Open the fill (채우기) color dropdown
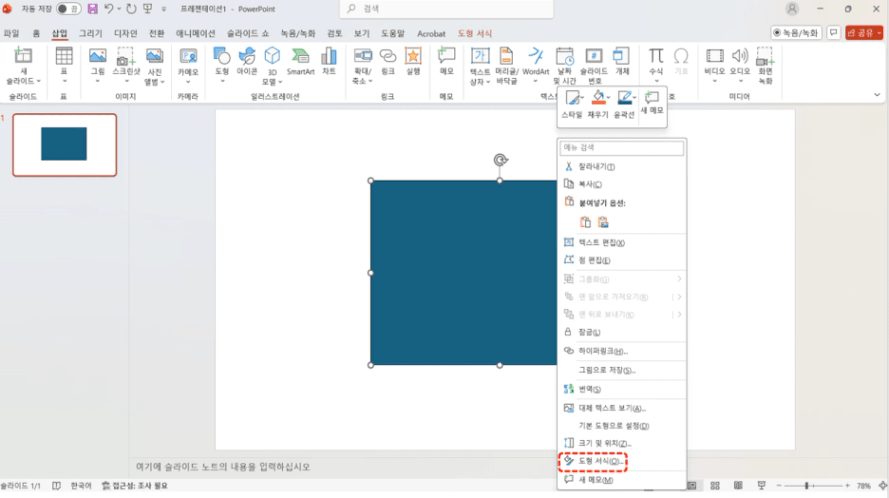Image resolution: width=889 pixels, height=498 pixels. tap(608, 98)
